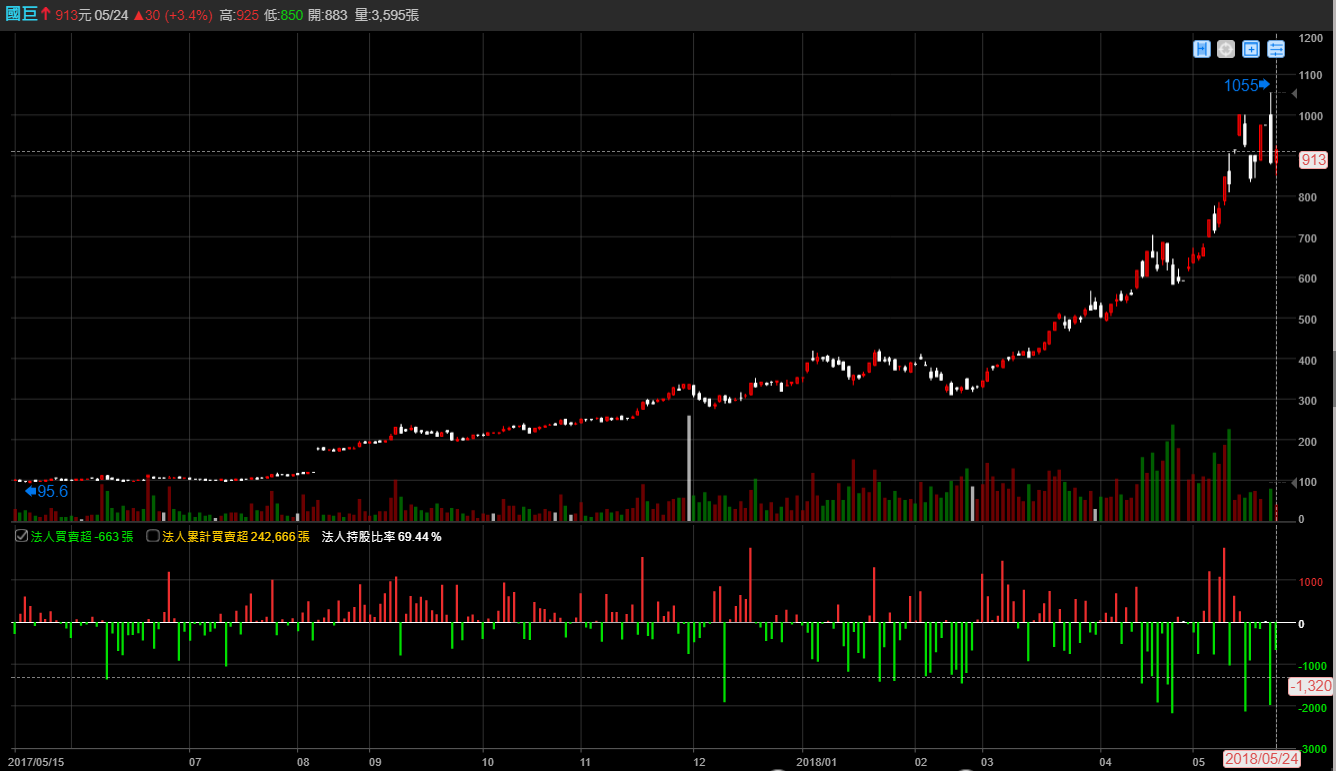Click the -1,320 value tag on lower axis
This screenshot has height=771, width=1336.
[1310, 686]
